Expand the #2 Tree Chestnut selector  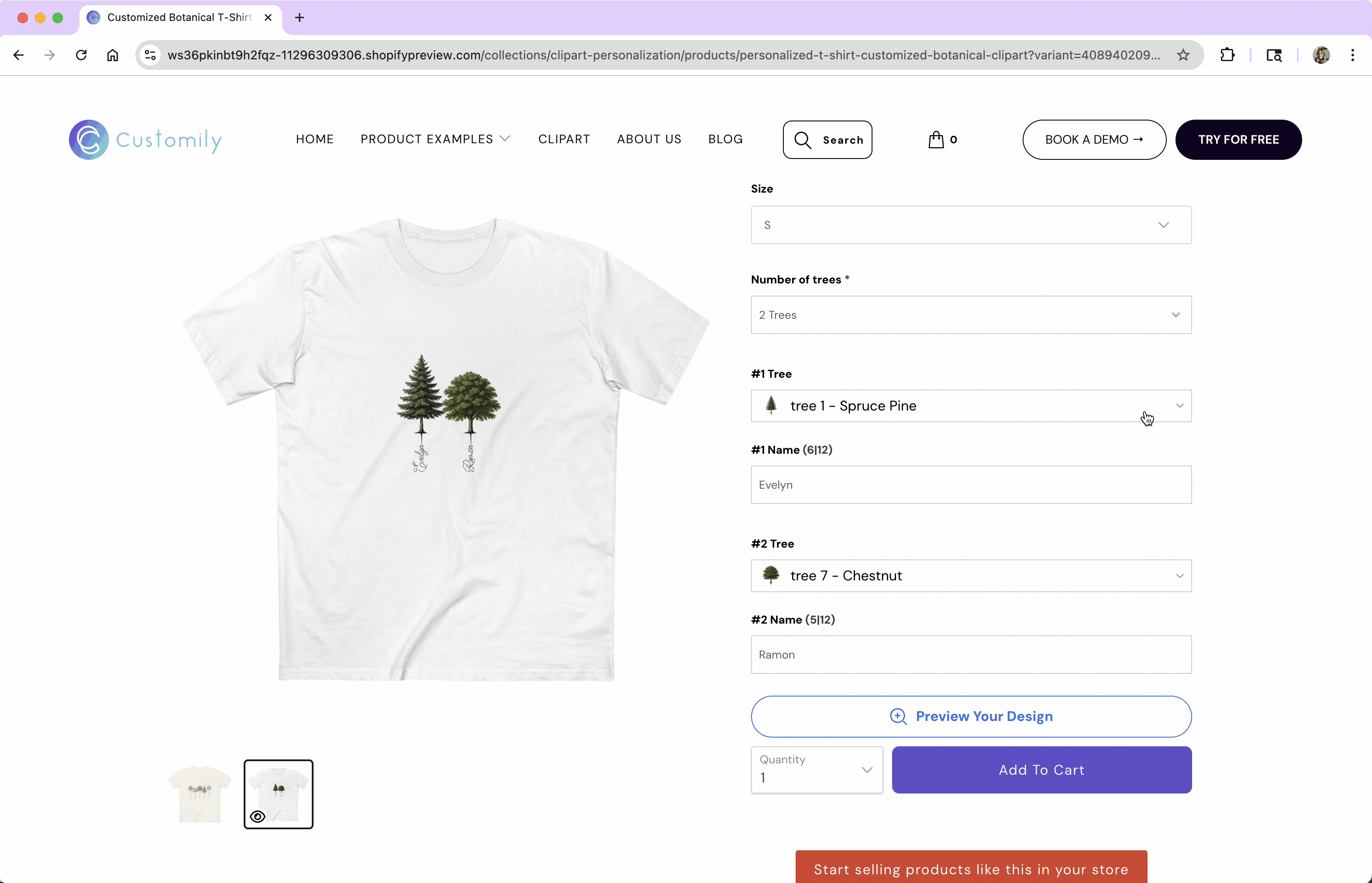pos(971,576)
